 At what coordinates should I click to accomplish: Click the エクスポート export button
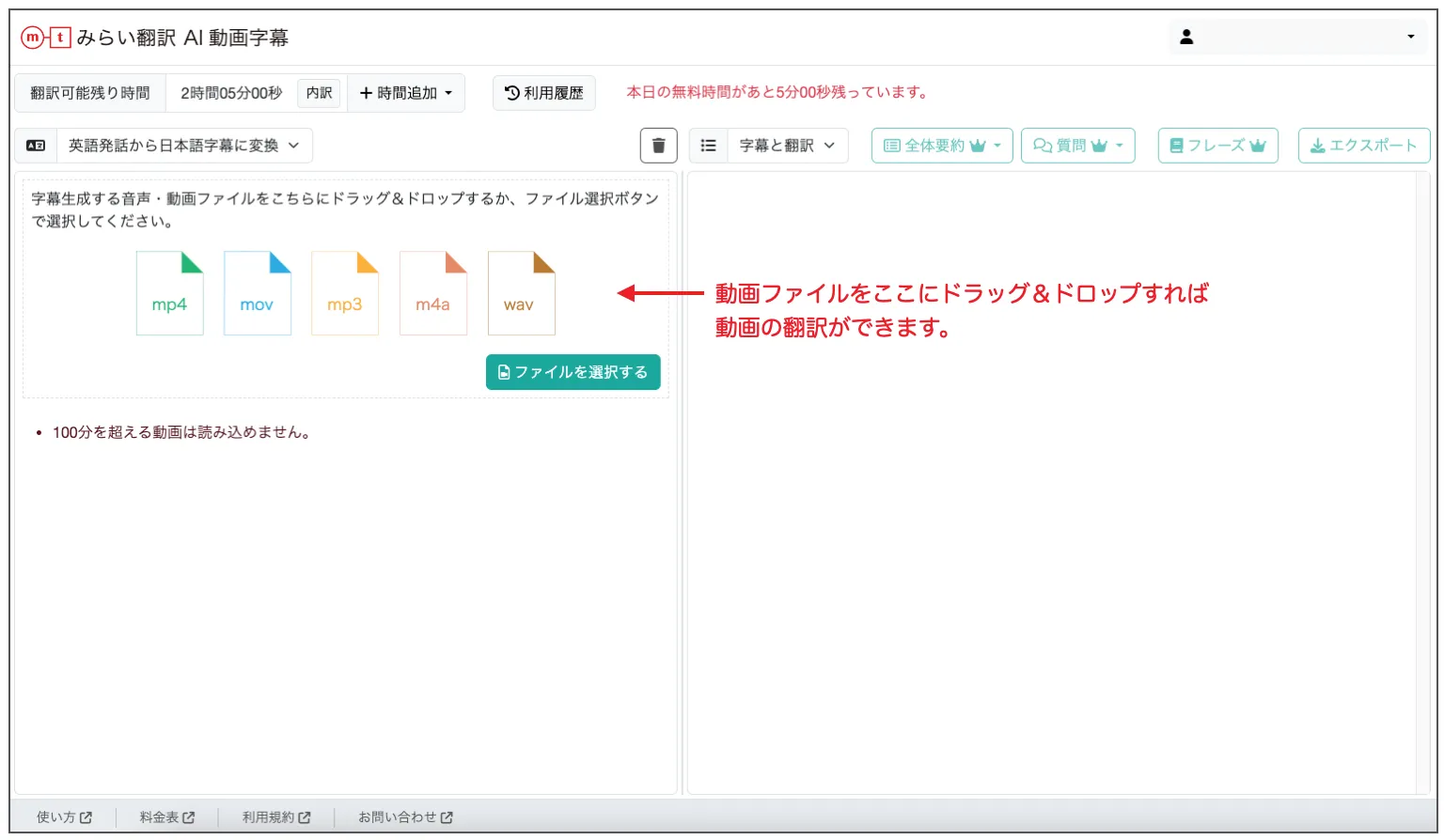pos(1363,145)
